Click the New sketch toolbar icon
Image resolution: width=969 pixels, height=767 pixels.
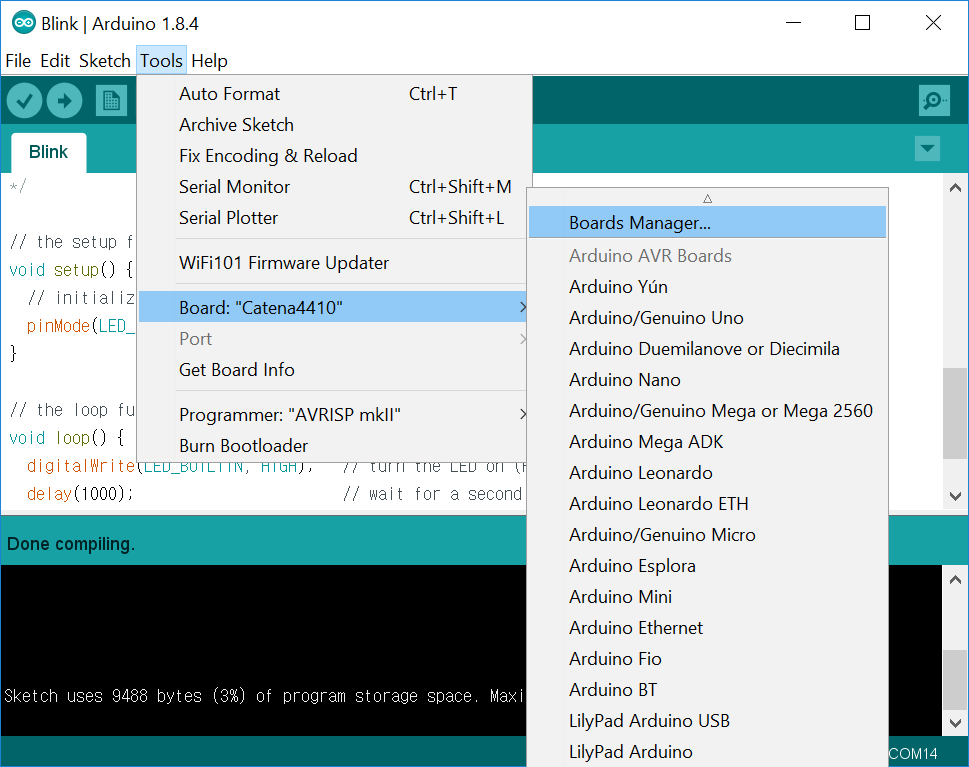111,101
